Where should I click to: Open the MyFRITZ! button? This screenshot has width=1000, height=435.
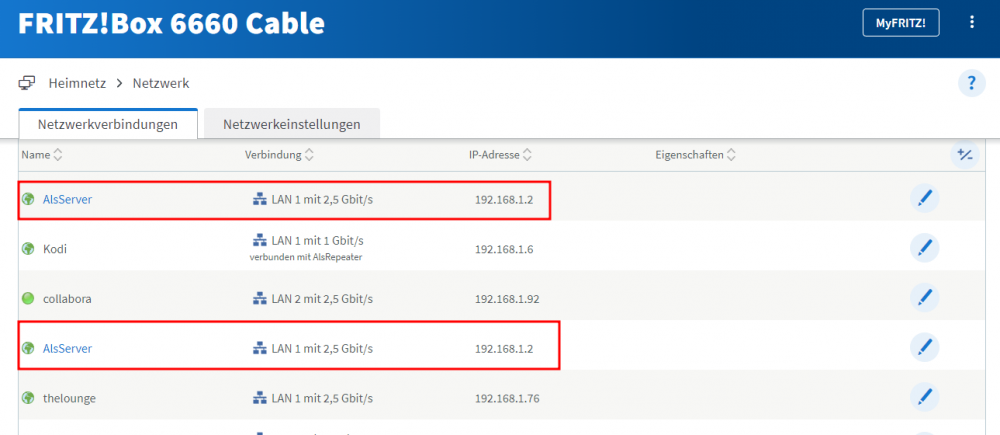901,23
